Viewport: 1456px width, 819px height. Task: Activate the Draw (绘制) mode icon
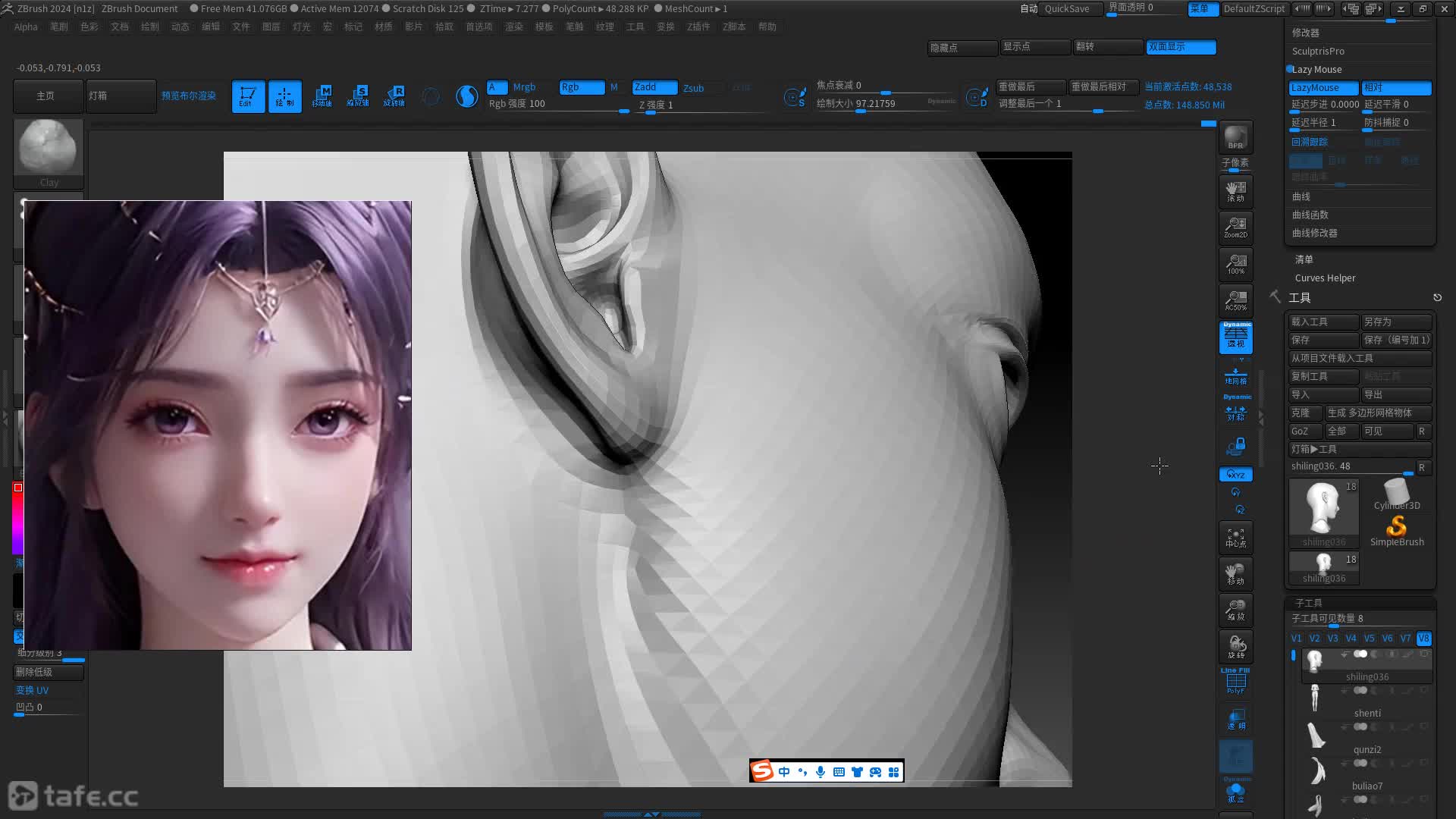pos(284,96)
